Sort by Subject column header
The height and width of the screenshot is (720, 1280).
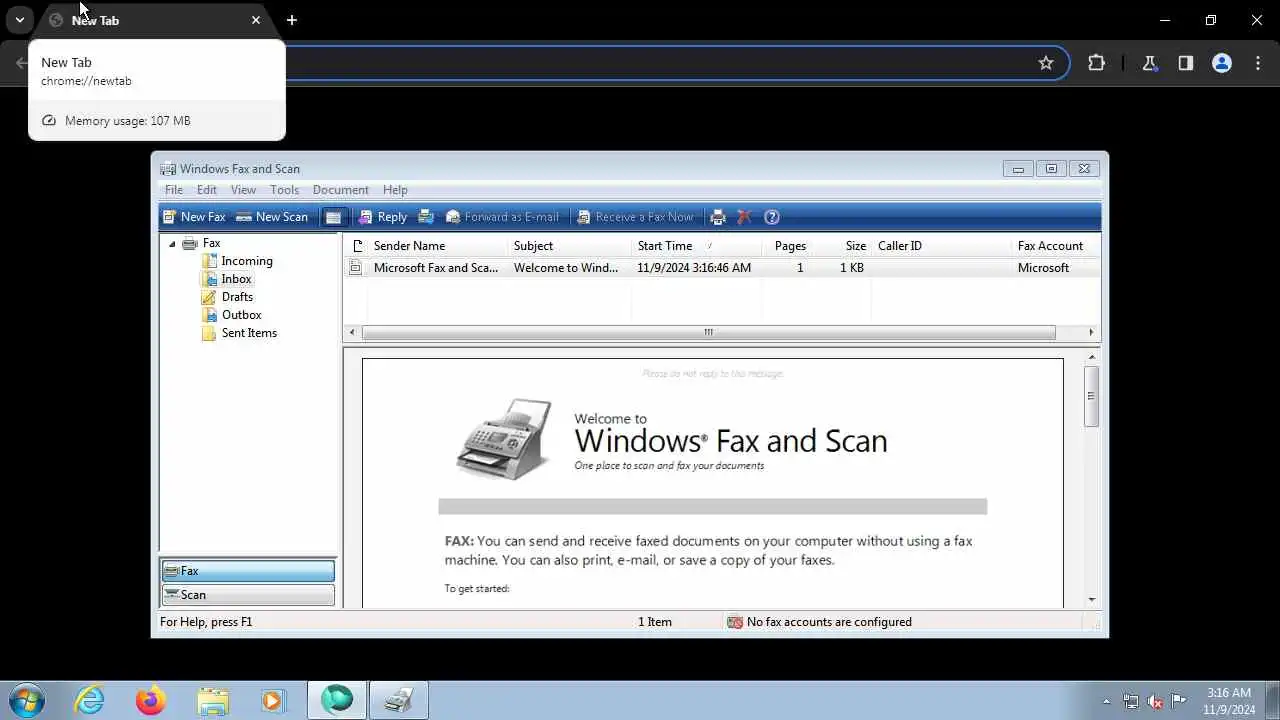coord(569,246)
